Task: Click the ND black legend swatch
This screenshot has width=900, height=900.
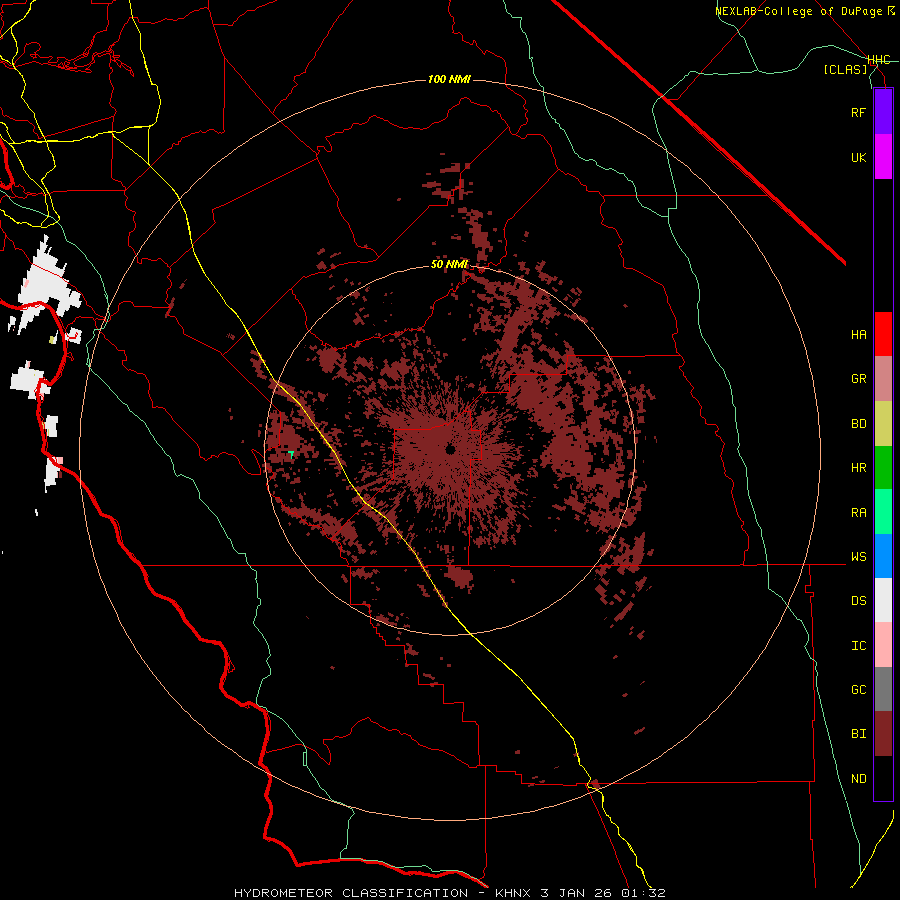Action: 883,778
